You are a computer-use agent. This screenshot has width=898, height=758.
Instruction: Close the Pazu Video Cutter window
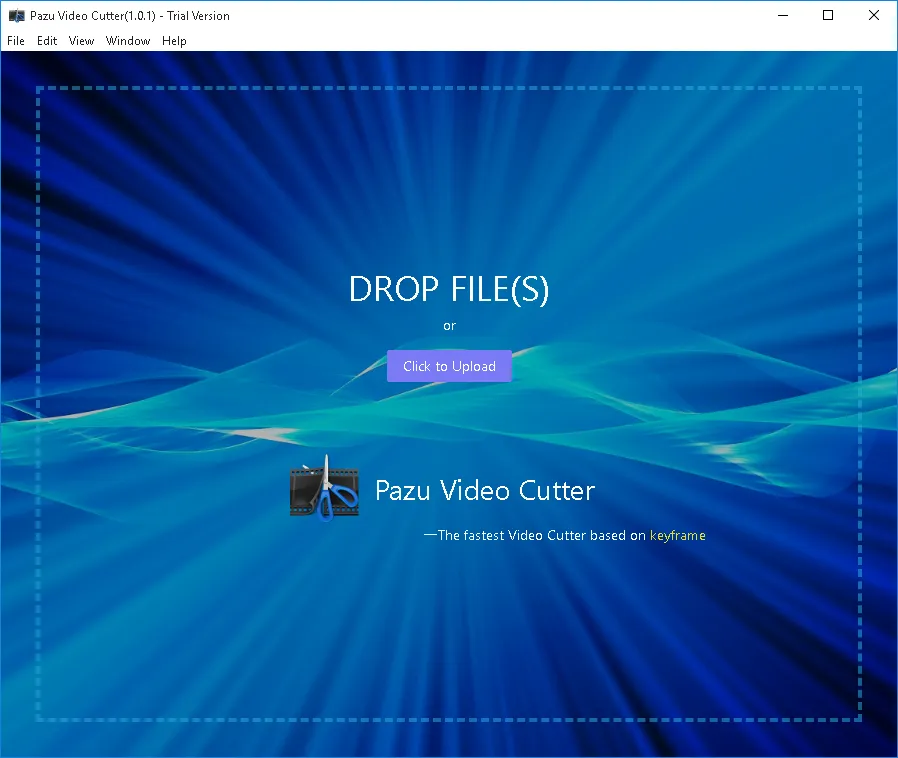[x=873, y=15]
